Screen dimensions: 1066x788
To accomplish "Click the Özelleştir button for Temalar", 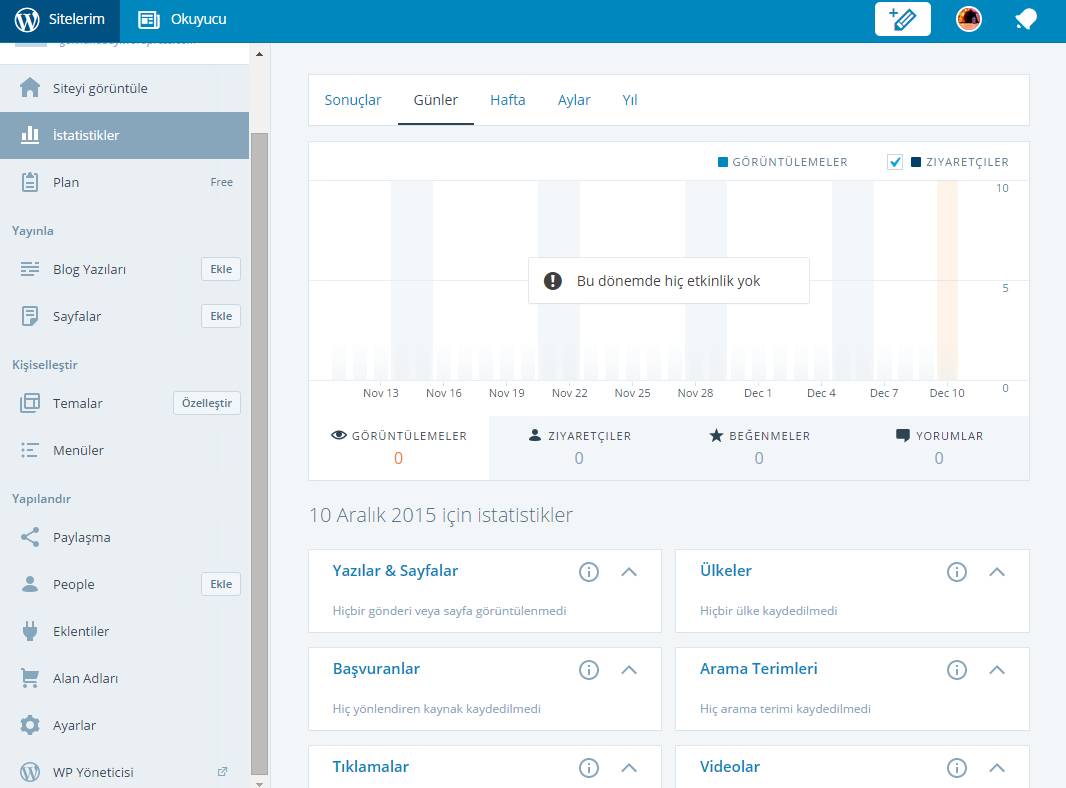I will (x=206, y=403).
